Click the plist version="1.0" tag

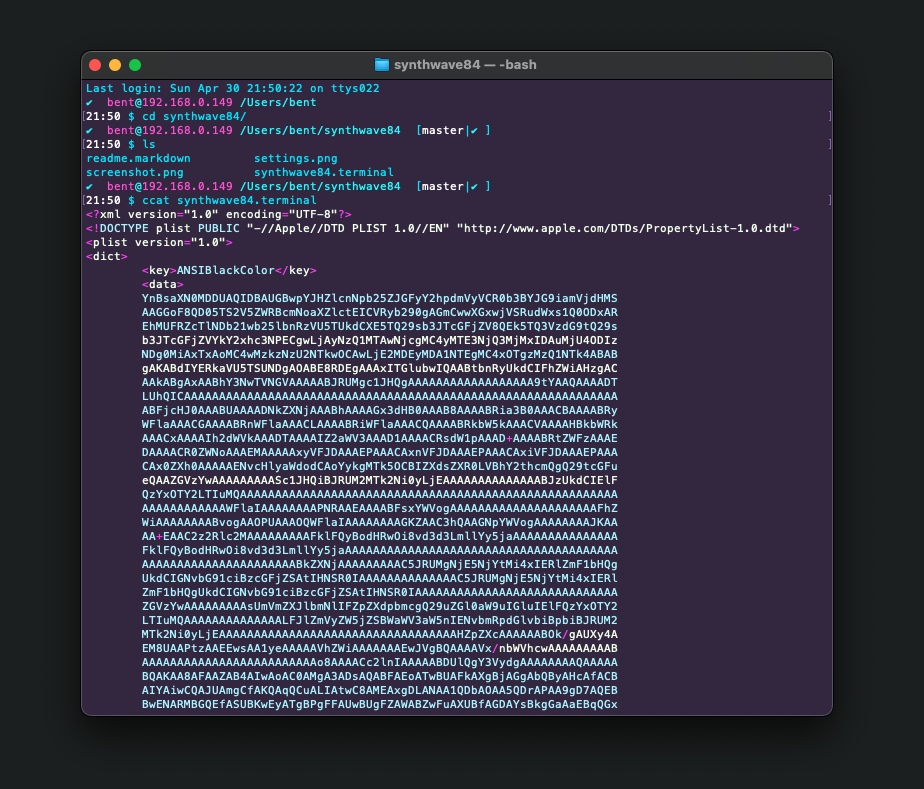(159, 243)
